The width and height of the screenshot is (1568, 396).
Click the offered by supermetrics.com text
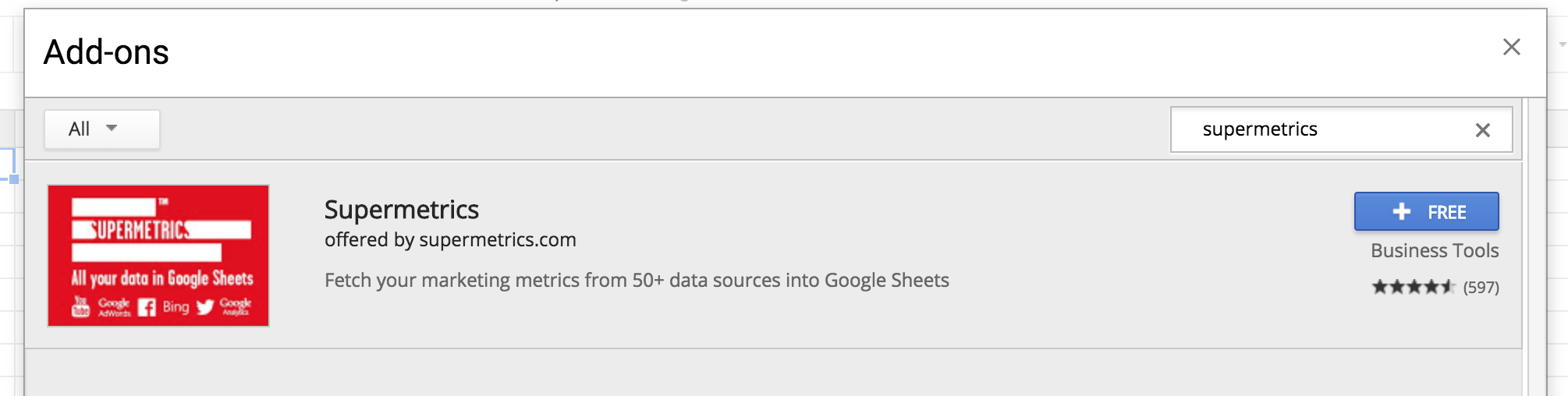coord(450,239)
